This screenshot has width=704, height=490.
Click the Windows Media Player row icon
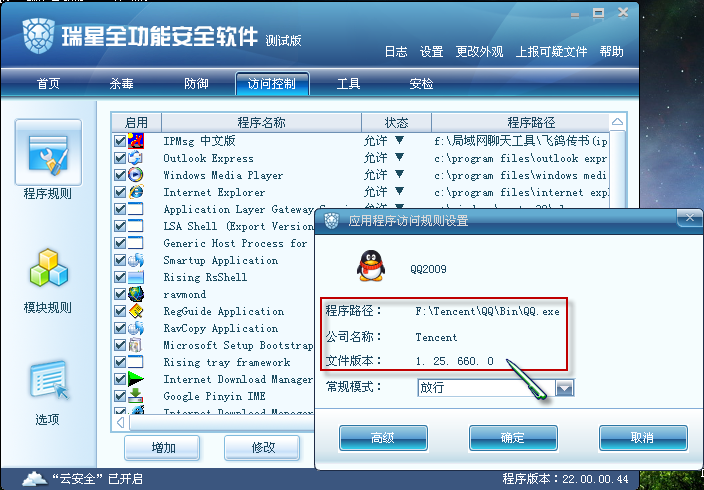click(x=136, y=175)
